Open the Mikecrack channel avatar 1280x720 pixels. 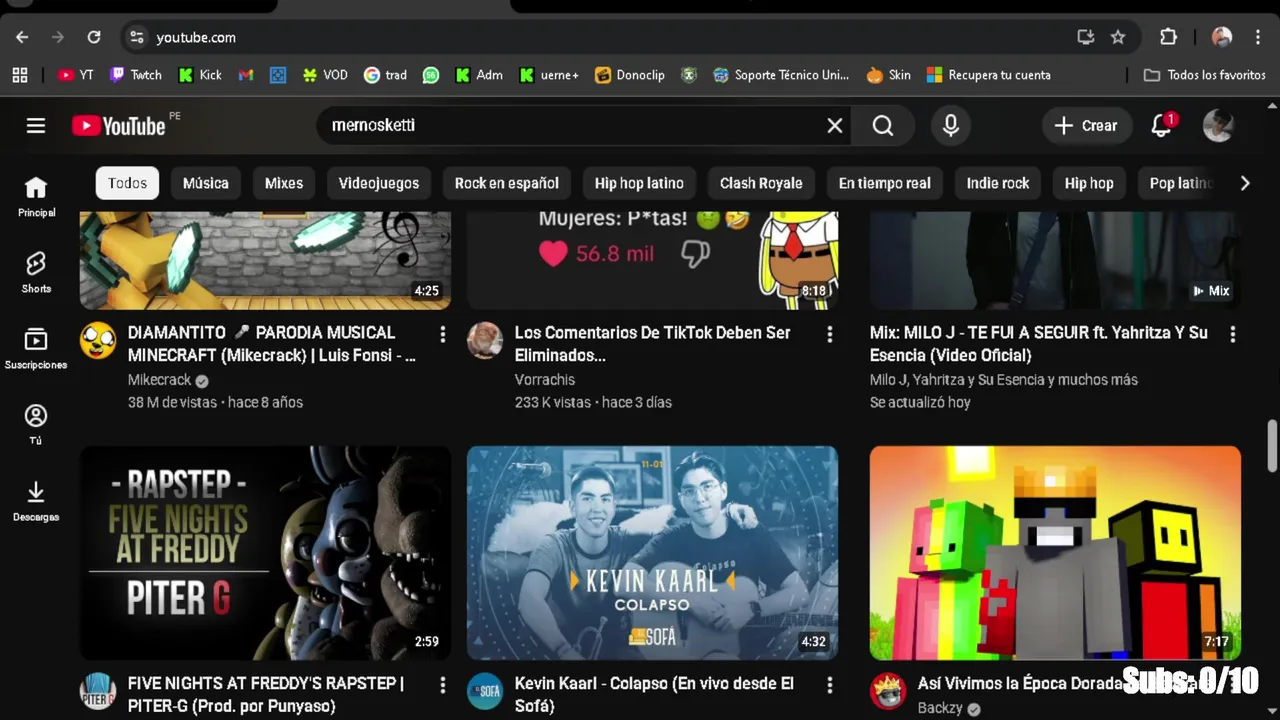click(x=98, y=340)
